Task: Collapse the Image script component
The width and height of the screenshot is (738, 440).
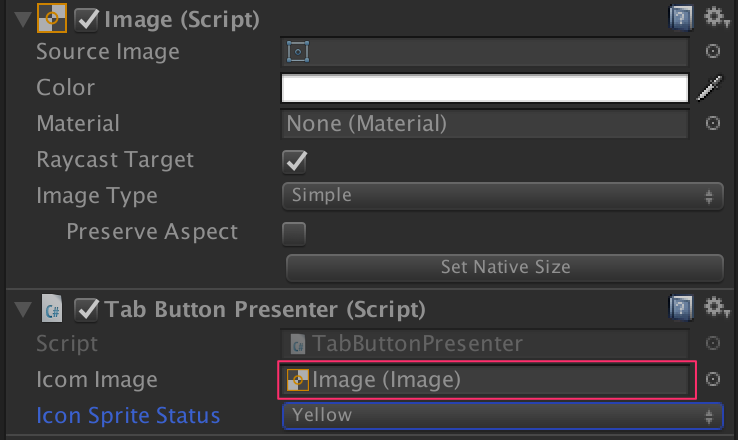Action: [22, 19]
